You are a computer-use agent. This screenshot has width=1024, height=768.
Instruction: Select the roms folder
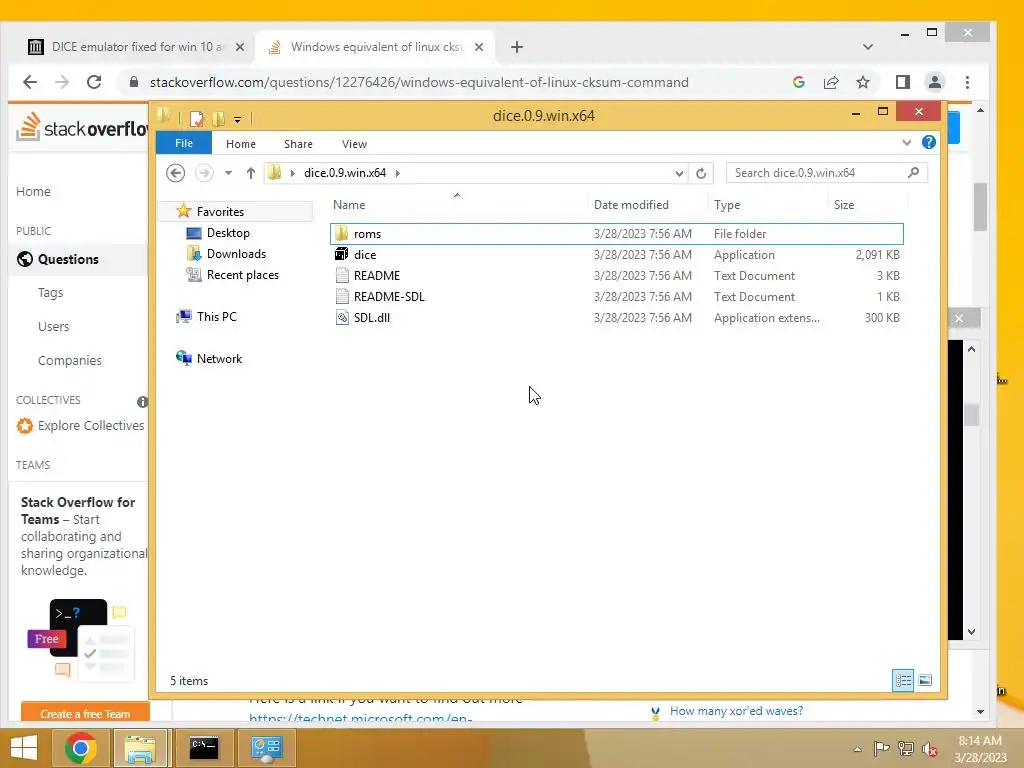point(616,234)
